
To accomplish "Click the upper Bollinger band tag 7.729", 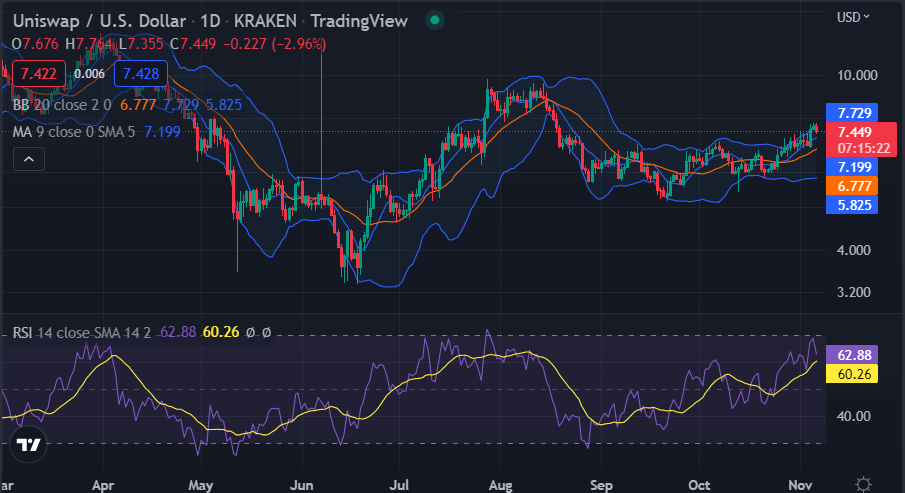I will pyautogui.click(x=852, y=113).
